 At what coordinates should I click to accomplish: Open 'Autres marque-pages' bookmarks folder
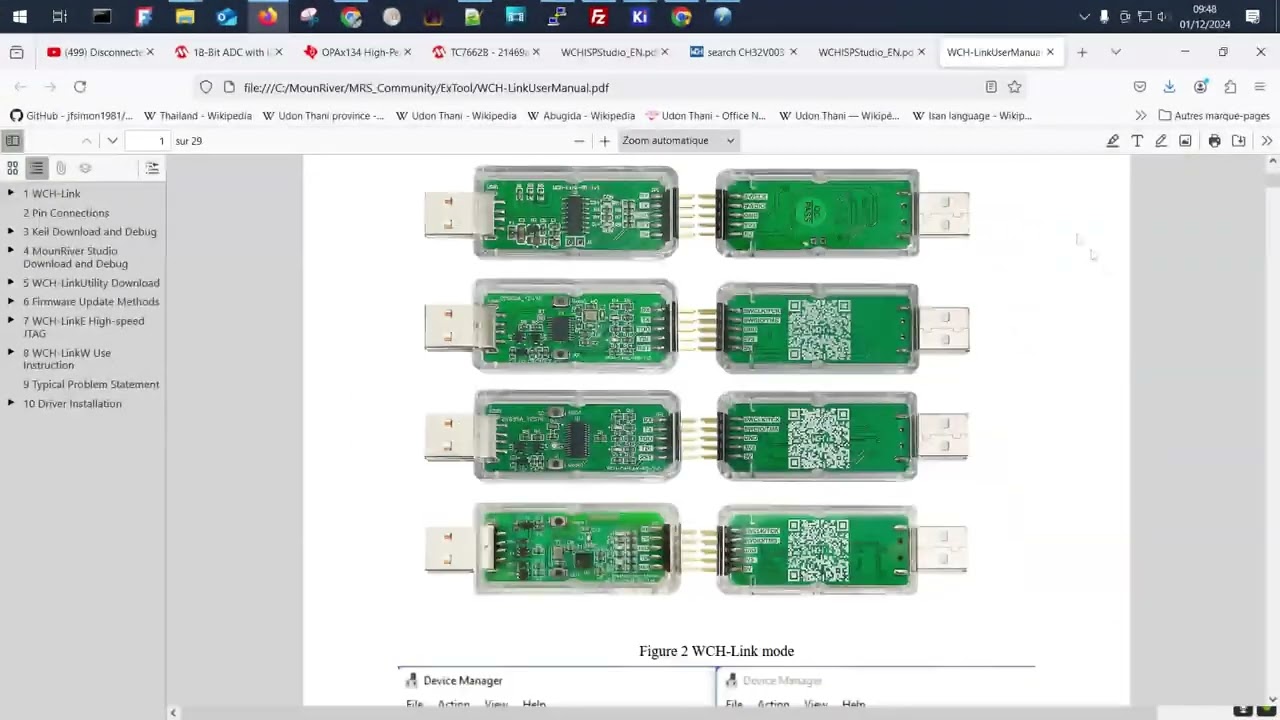pos(1214,116)
